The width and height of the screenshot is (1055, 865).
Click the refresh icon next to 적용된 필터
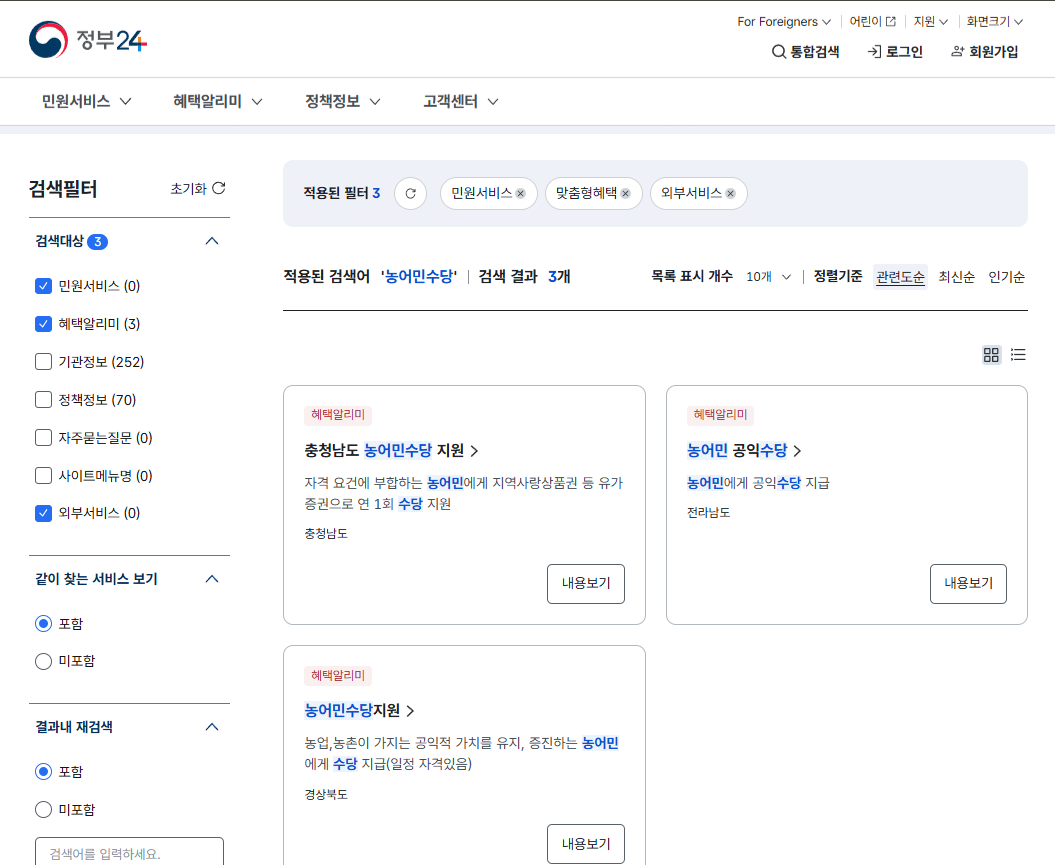pyautogui.click(x=410, y=193)
